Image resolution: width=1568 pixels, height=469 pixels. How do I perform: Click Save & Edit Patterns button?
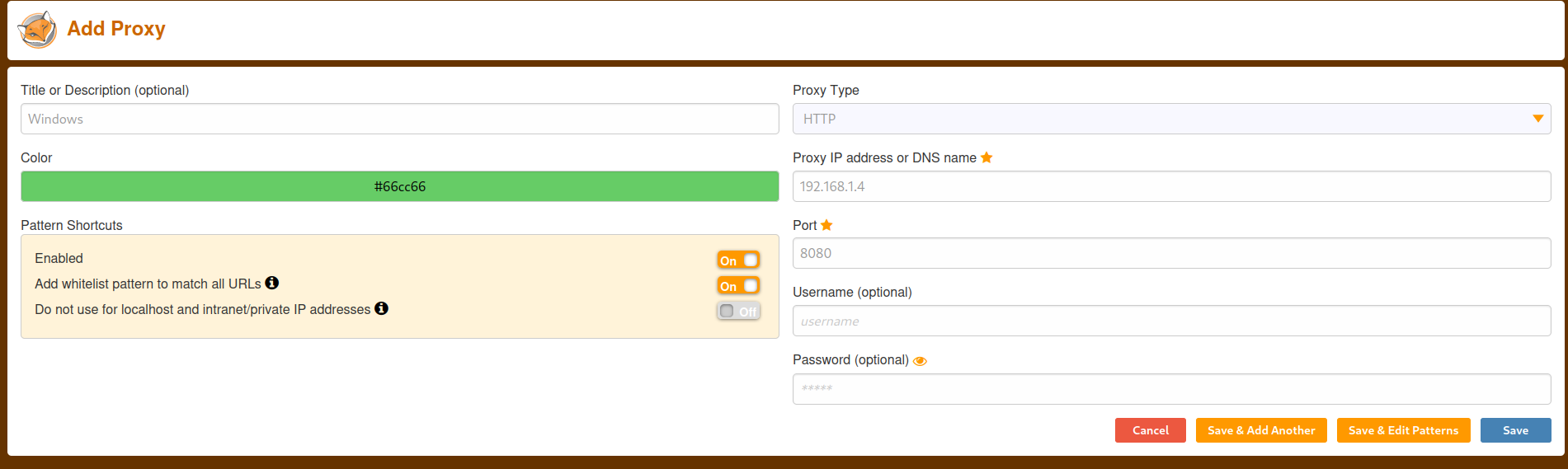pyautogui.click(x=1403, y=430)
